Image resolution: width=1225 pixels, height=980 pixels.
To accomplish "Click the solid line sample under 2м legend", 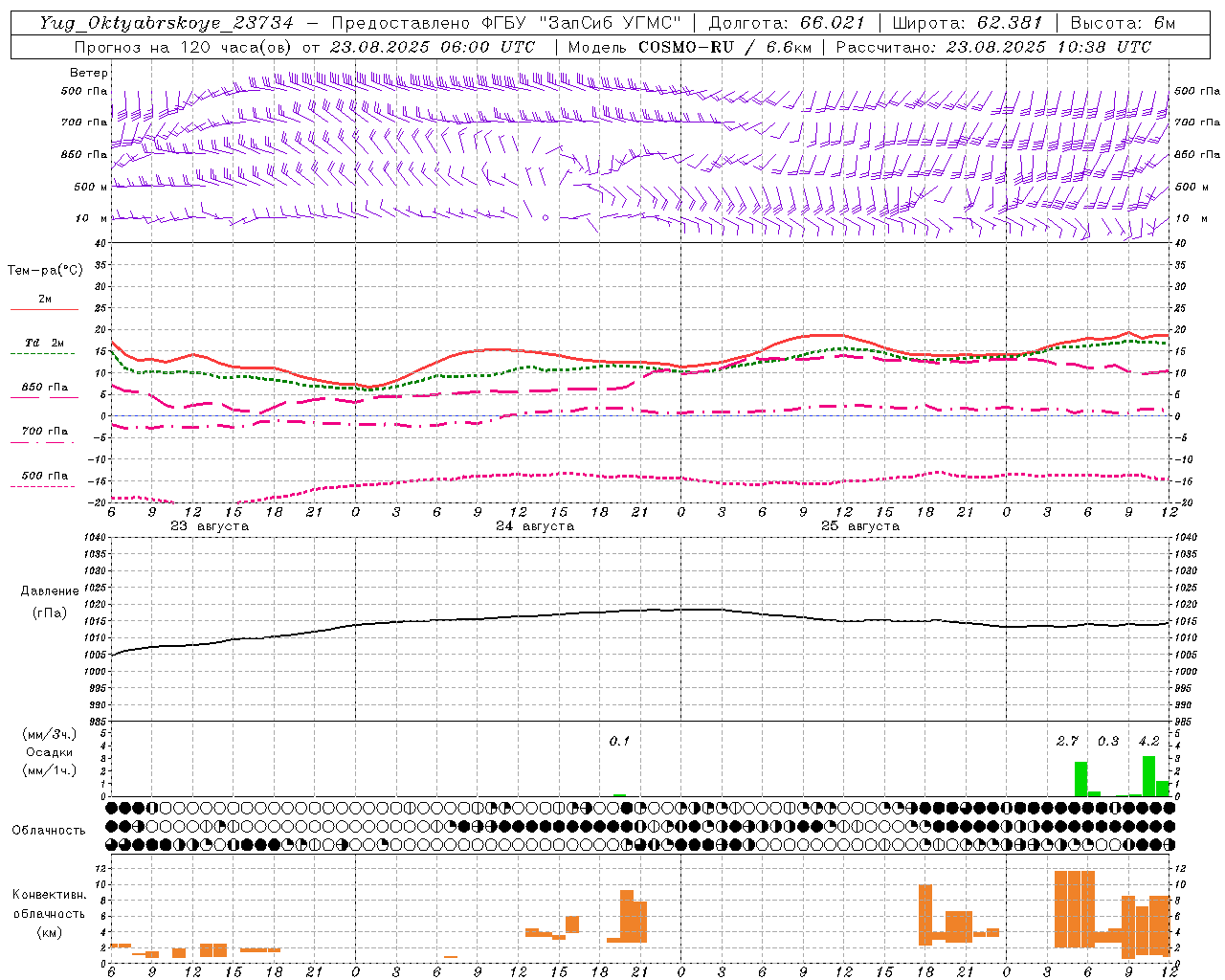I will point(44,310).
